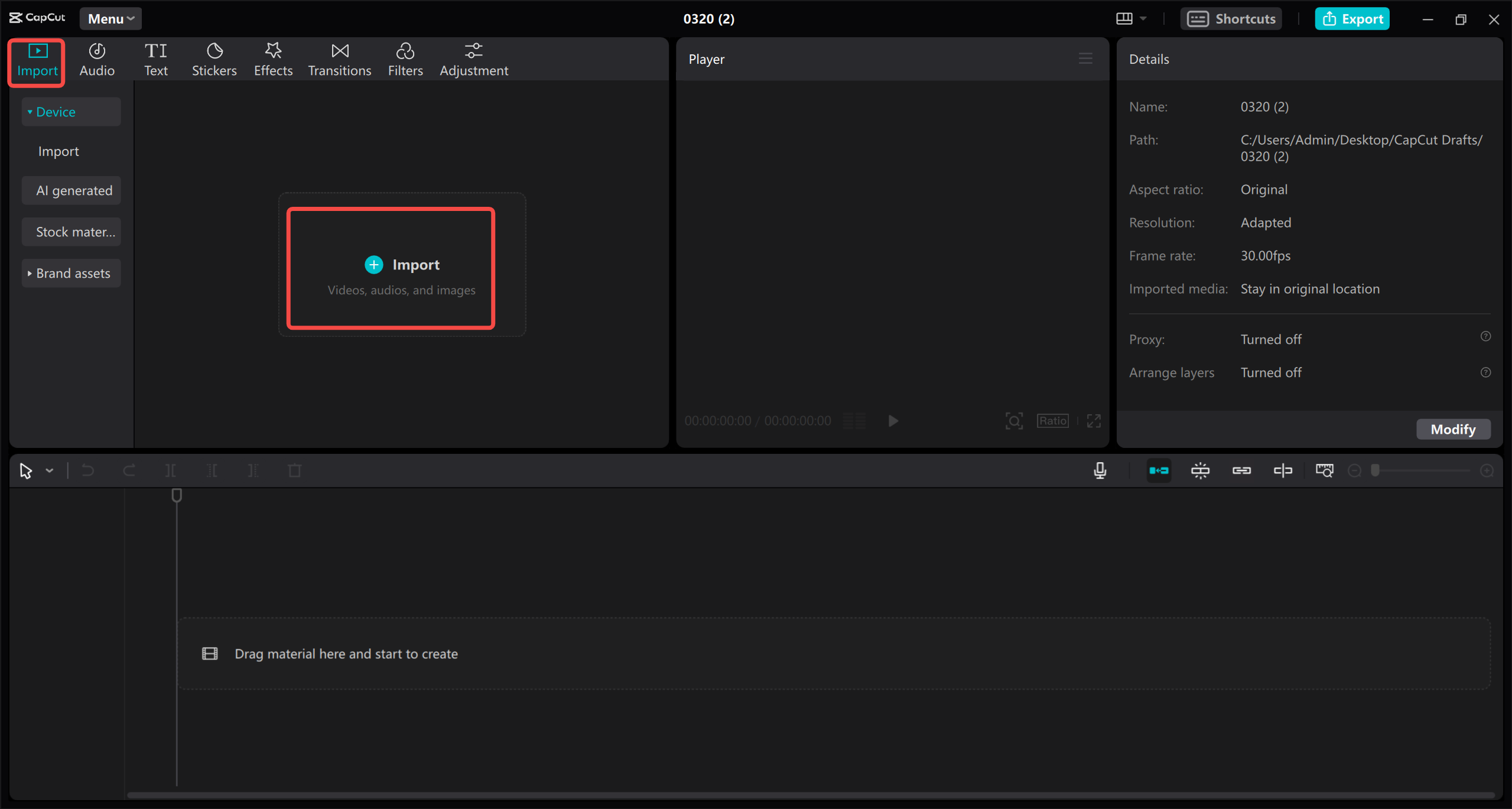
Task: Open the Transitions panel
Action: 339,60
